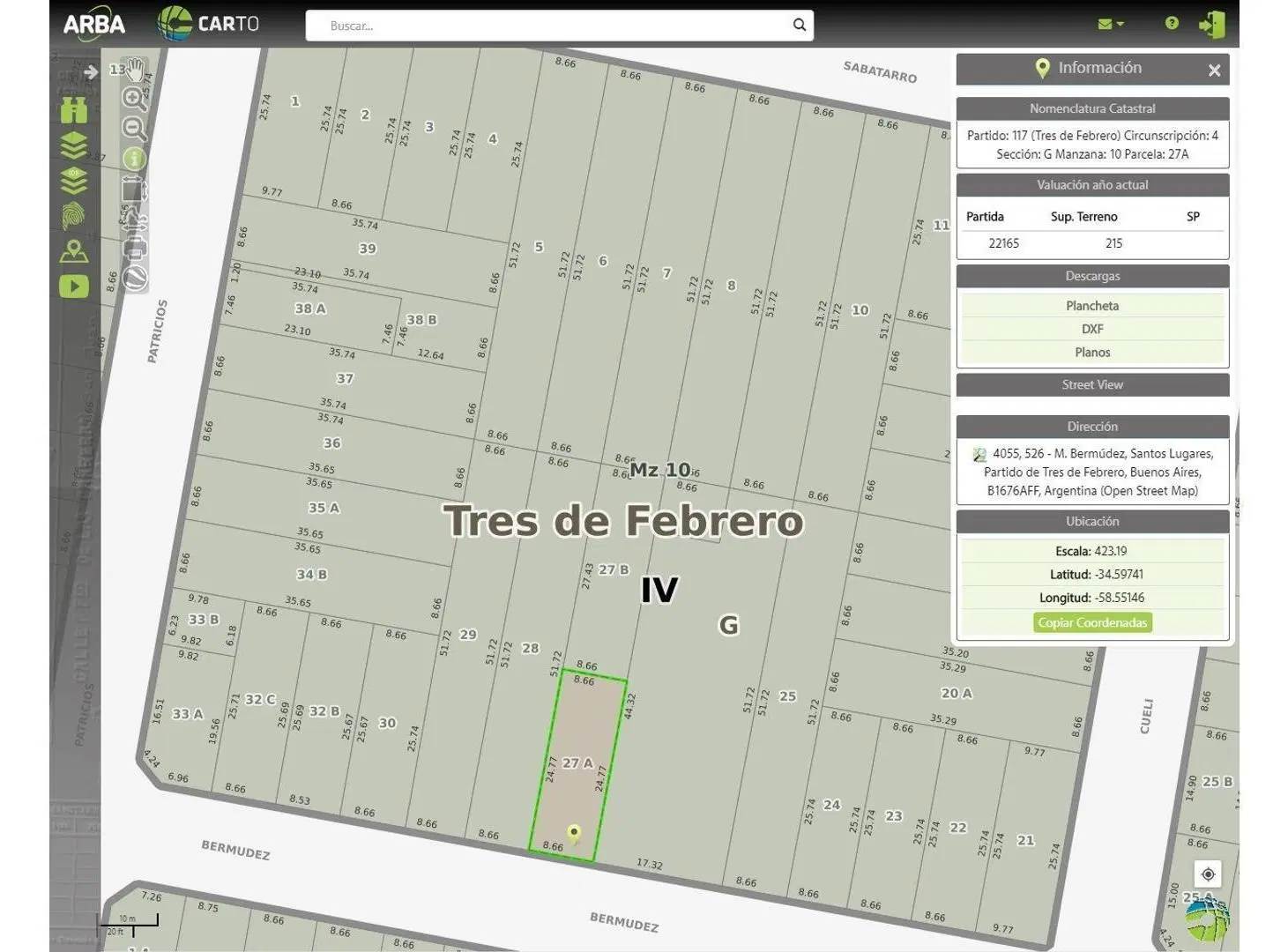Open the layers stack panel
Image resolution: width=1288 pixels, height=952 pixels.
(74, 145)
